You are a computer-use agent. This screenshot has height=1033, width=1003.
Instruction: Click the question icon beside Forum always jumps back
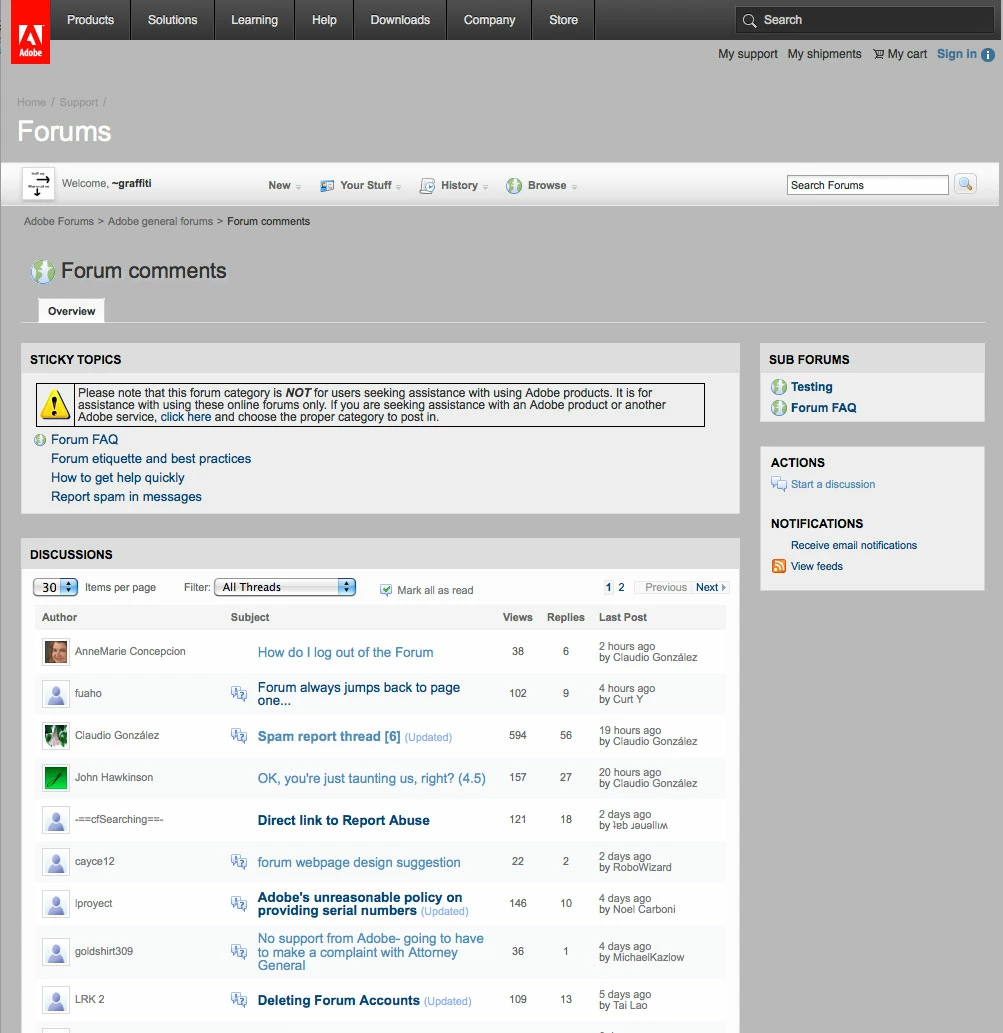tap(239, 693)
